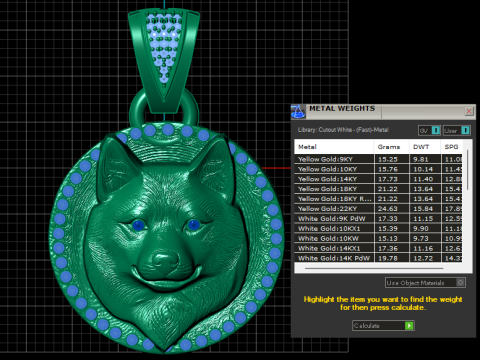The image size is (480, 360).
Task: Close the Metal Weights panel
Action: tap(469, 111)
